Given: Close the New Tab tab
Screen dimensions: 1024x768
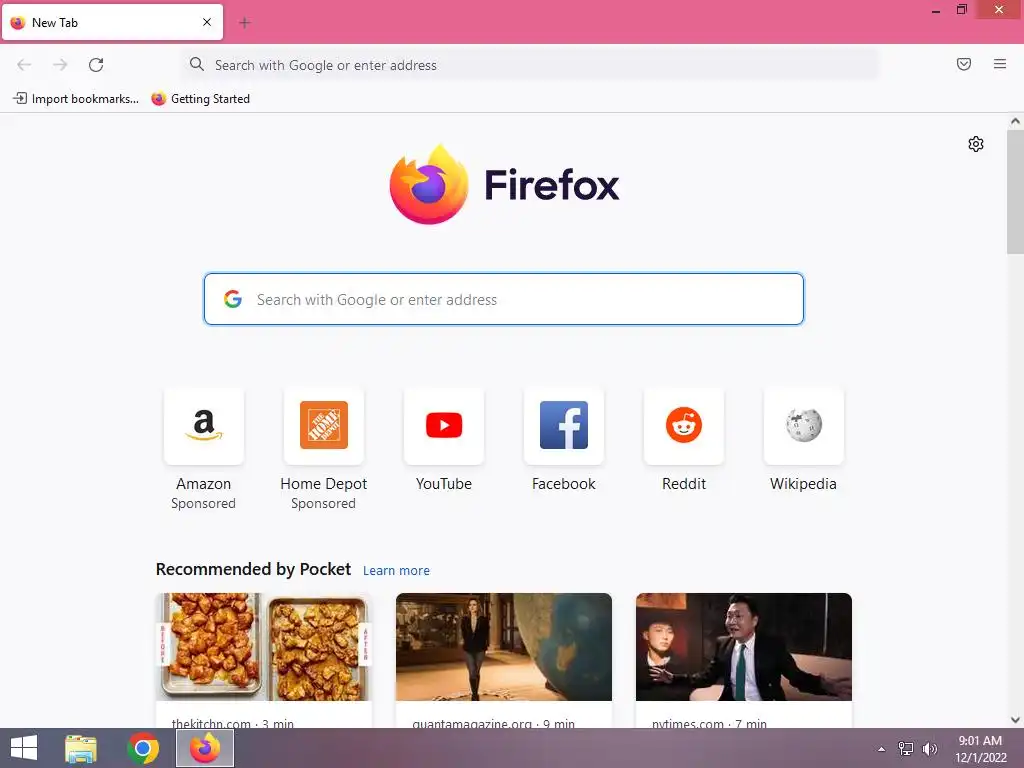Looking at the screenshot, I should click(207, 22).
